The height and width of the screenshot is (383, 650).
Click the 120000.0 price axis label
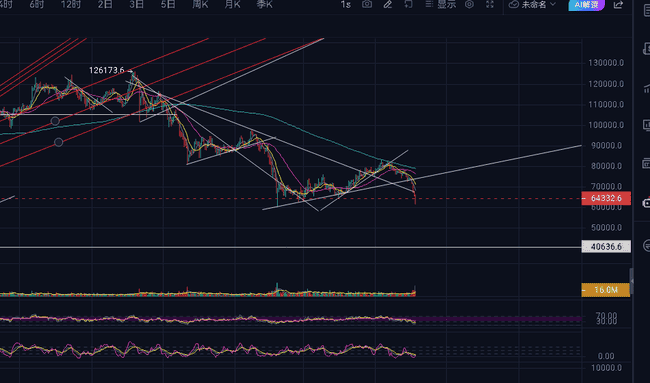(606, 84)
